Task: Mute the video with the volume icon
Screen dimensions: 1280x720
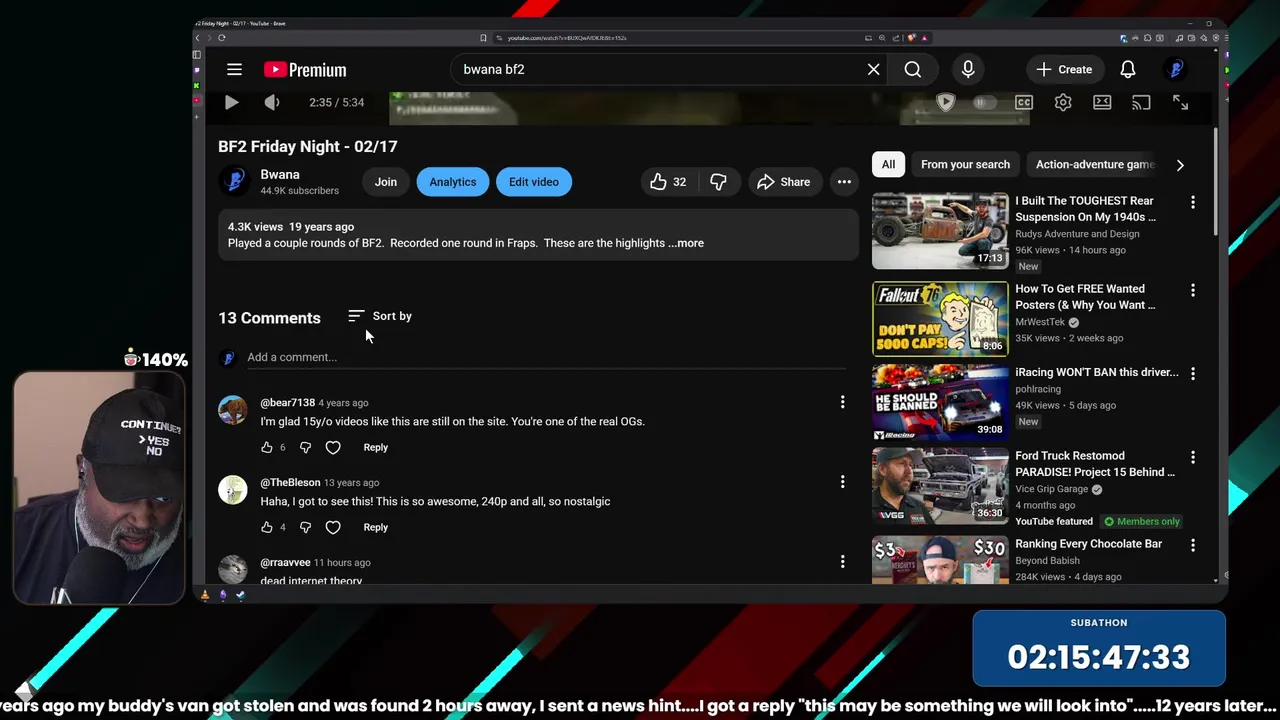Action: [x=271, y=102]
